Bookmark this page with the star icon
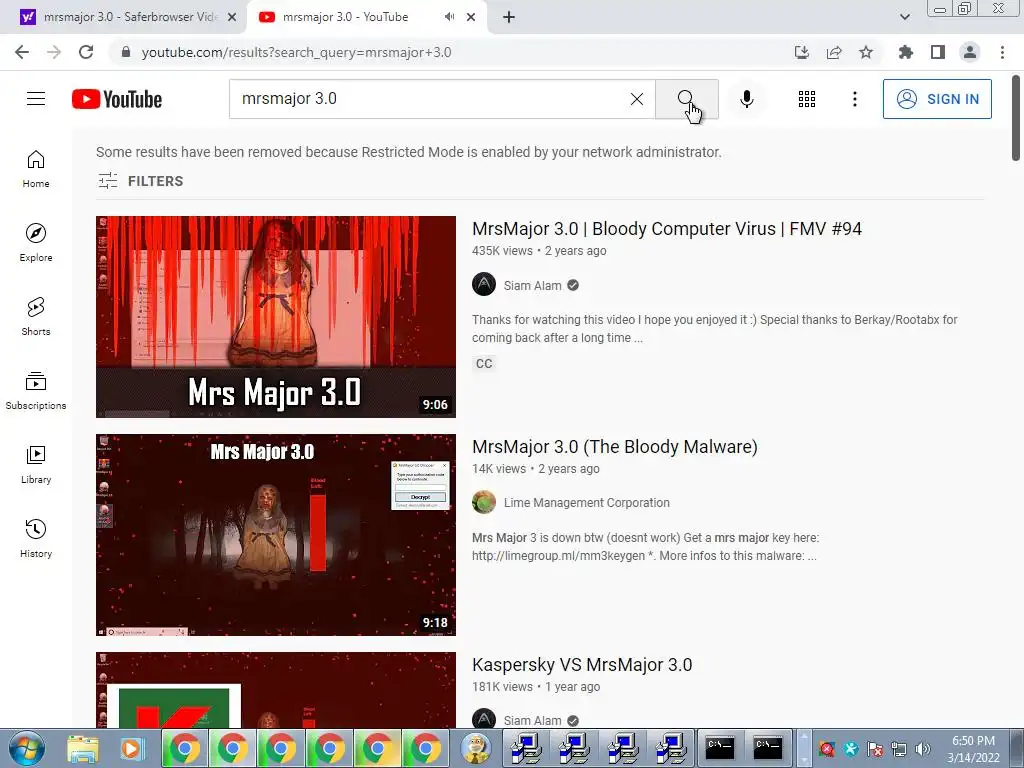Image resolution: width=1024 pixels, height=768 pixels. 866,52
